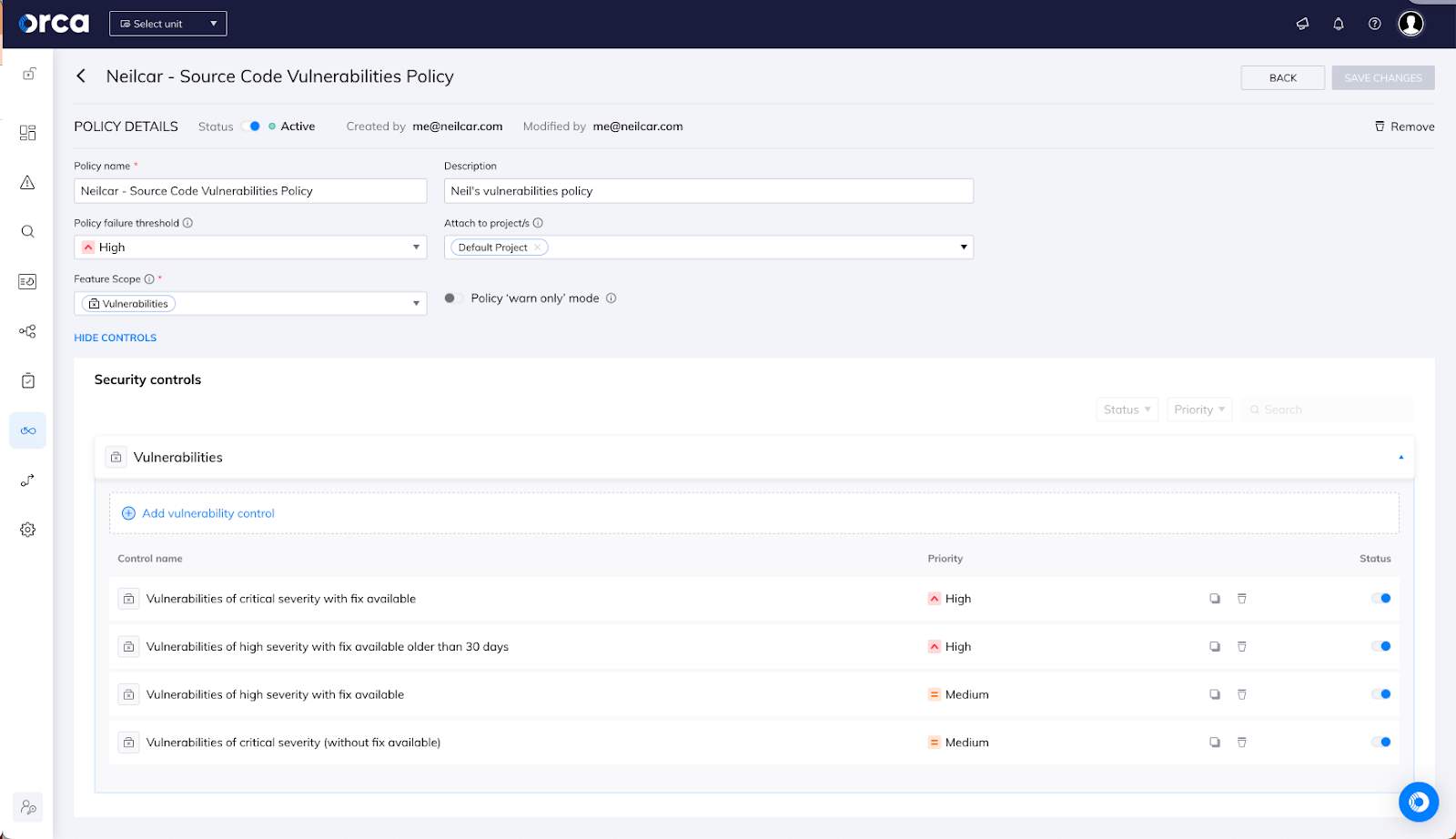
Task: Open the alerts warning triangle in sidebar
Action: 27,182
